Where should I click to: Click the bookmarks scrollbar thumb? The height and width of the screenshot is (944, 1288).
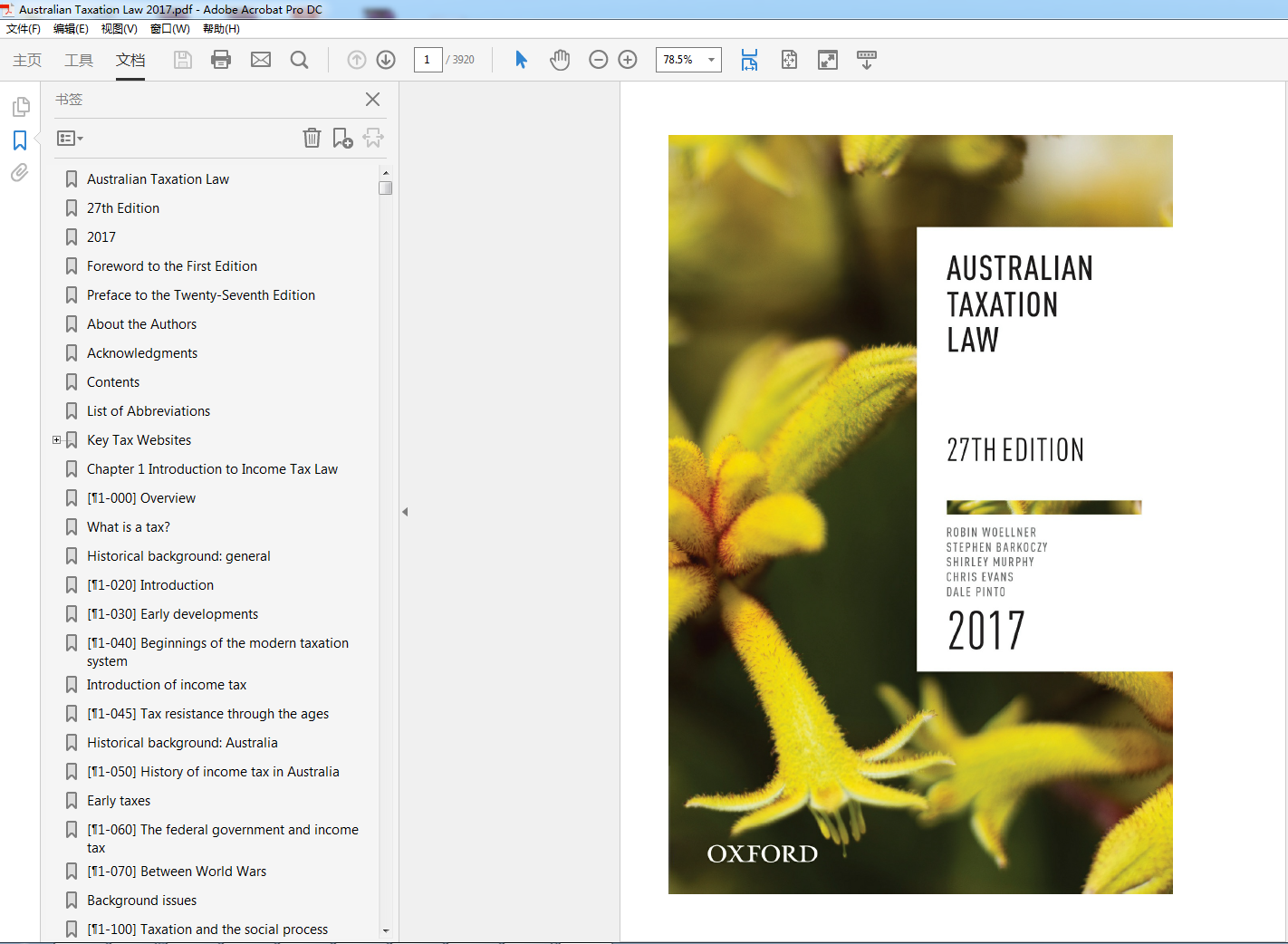(x=386, y=188)
